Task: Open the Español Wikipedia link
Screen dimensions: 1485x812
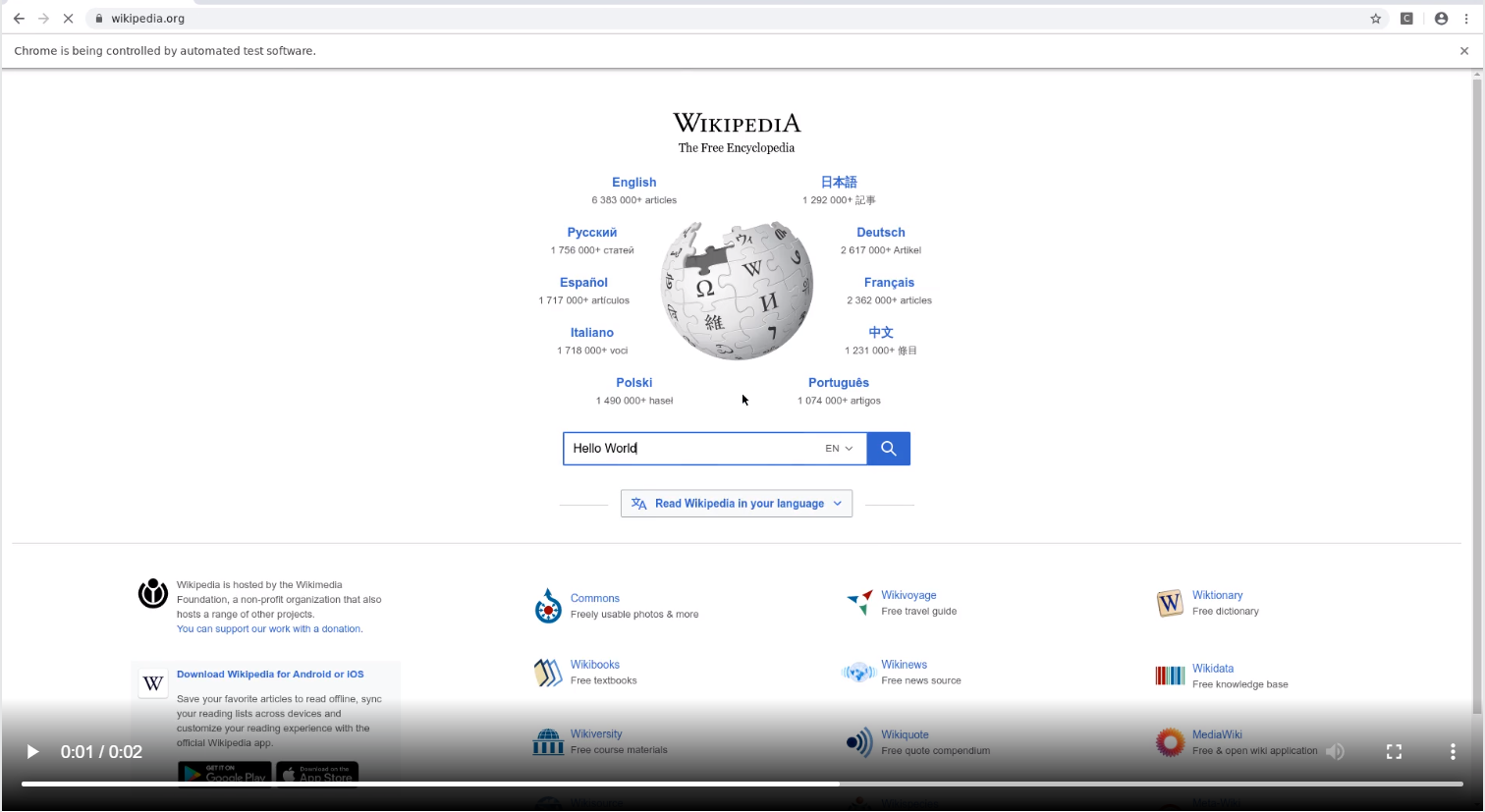Action: pyautogui.click(x=584, y=283)
